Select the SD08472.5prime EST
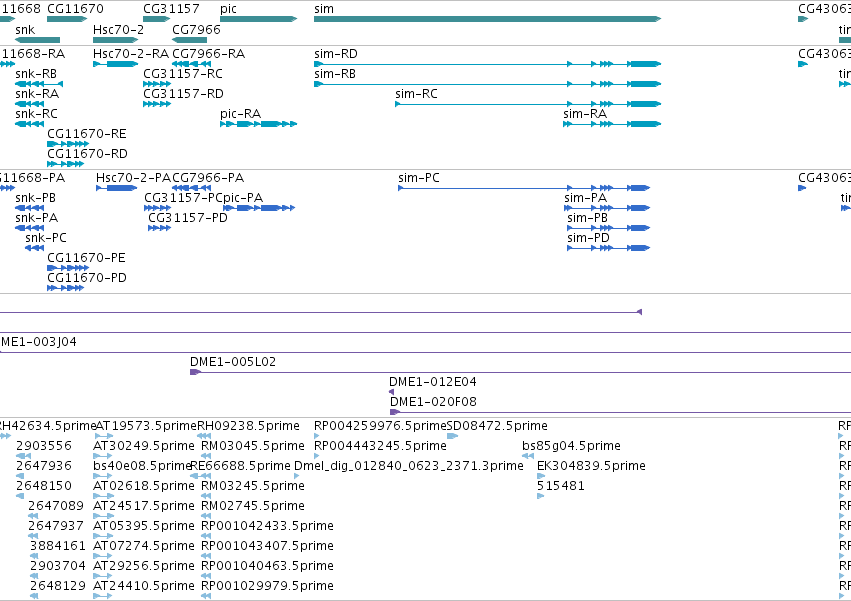This screenshot has width=851, height=601. point(453,436)
